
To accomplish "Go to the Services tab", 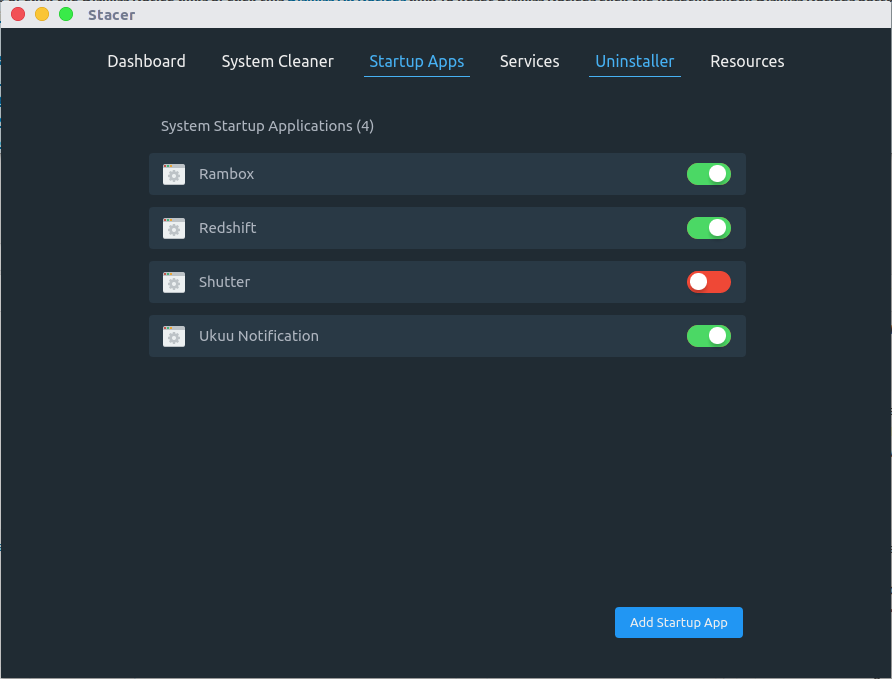I will (x=530, y=61).
